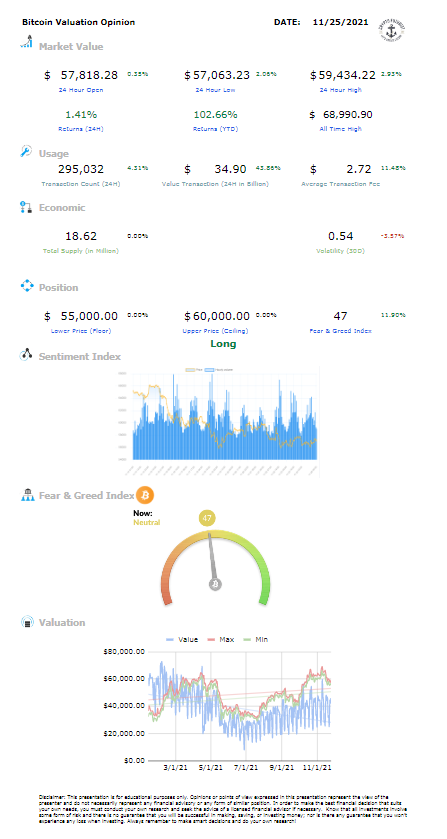Click the Valuation section icon
The image size is (447, 839).
[27, 622]
